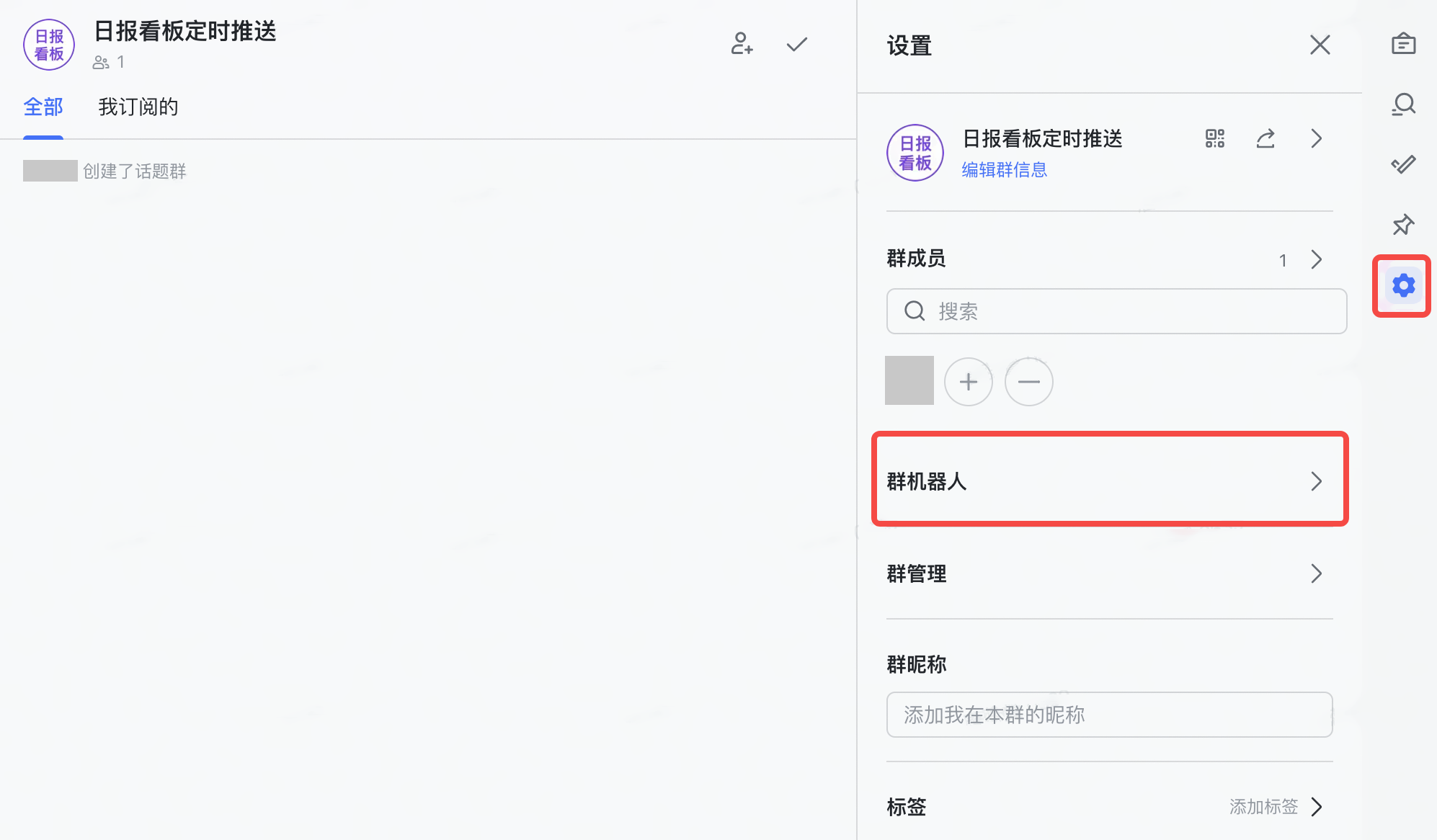Screen dimensions: 1437x840
Task: Click the gray member avatar thumbnail
Action: coord(909,380)
